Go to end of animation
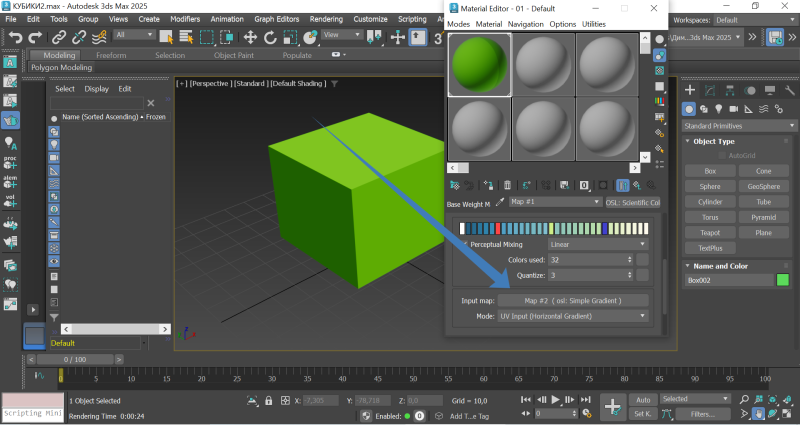Viewport: 800px width, 425px height. [586, 399]
